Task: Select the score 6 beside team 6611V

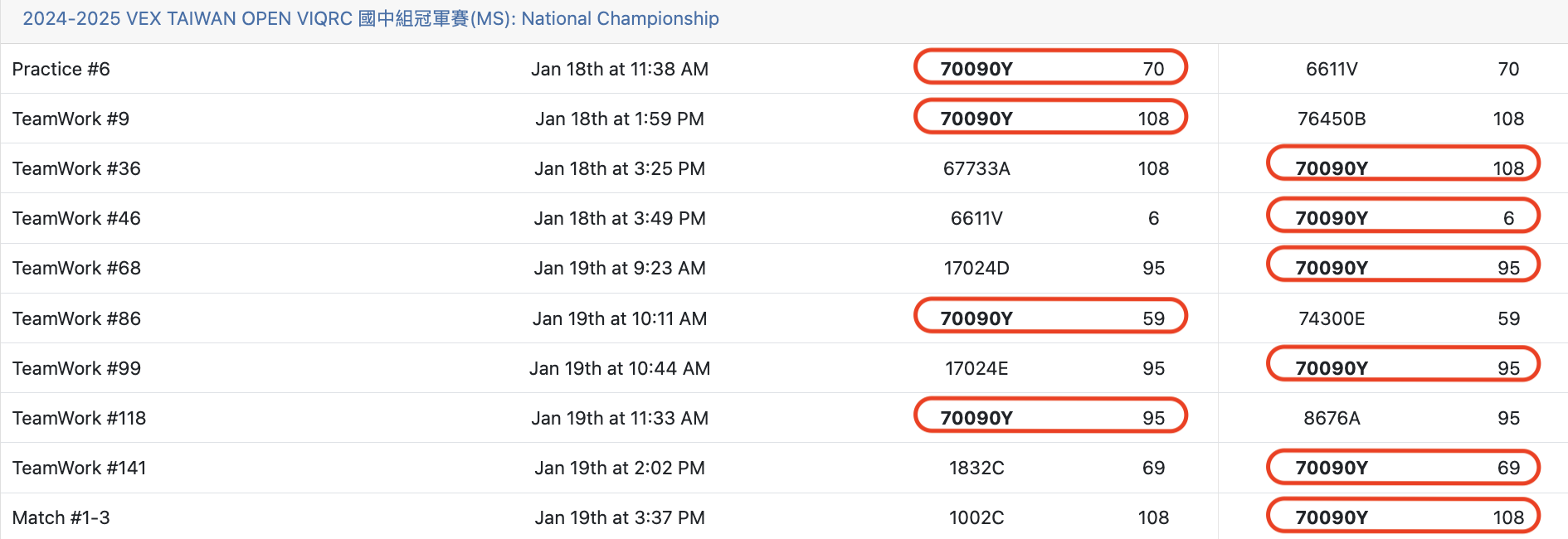Action: click(1153, 218)
